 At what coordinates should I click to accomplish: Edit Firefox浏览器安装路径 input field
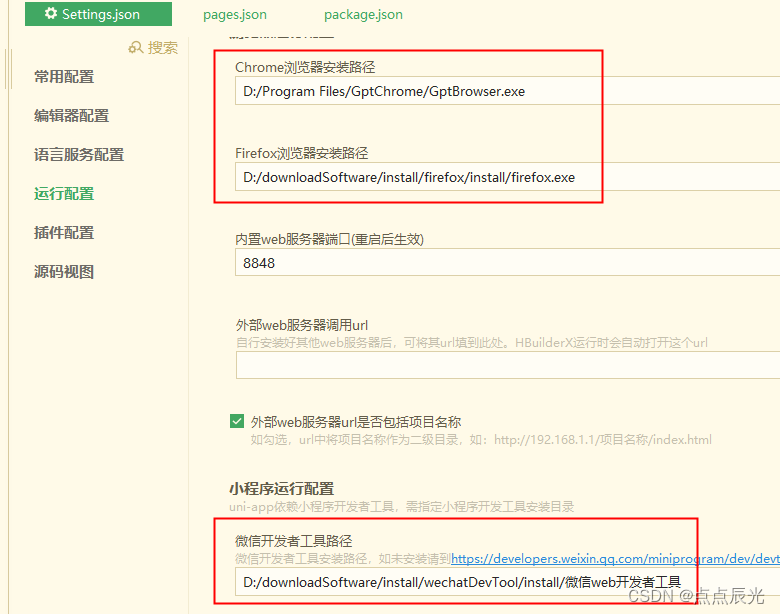point(507,177)
